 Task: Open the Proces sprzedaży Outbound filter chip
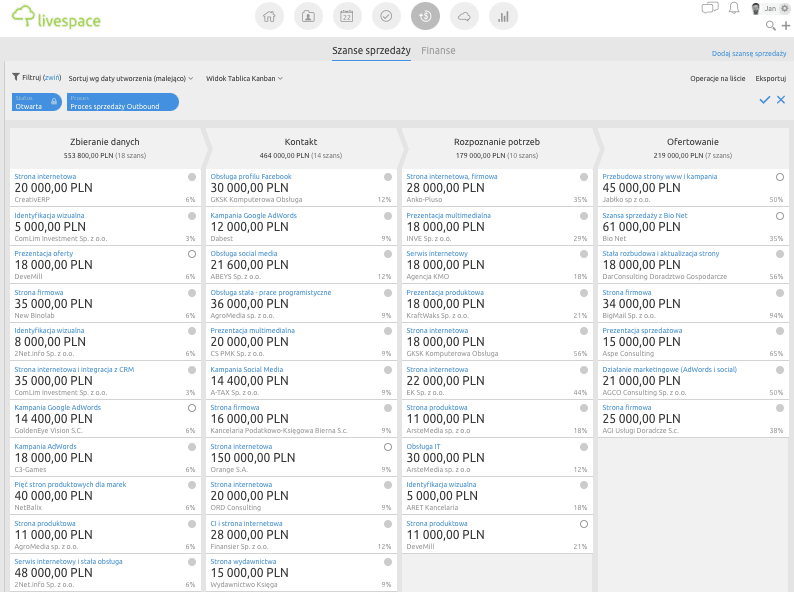[123, 102]
